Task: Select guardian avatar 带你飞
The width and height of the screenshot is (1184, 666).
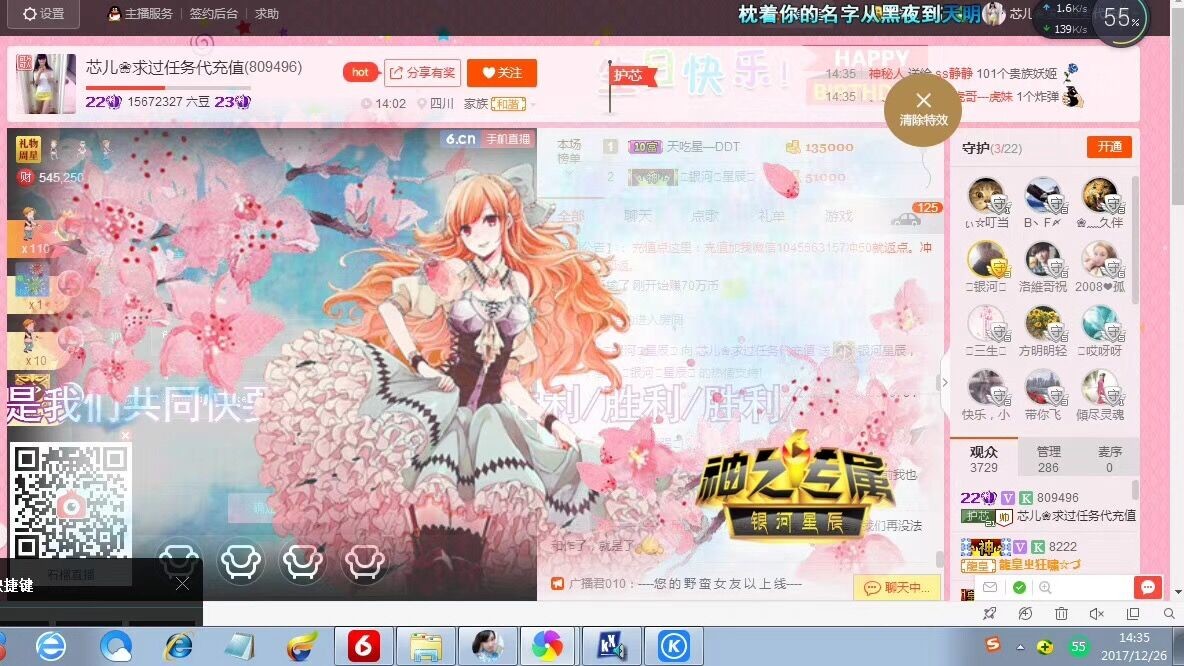Action: point(1043,388)
